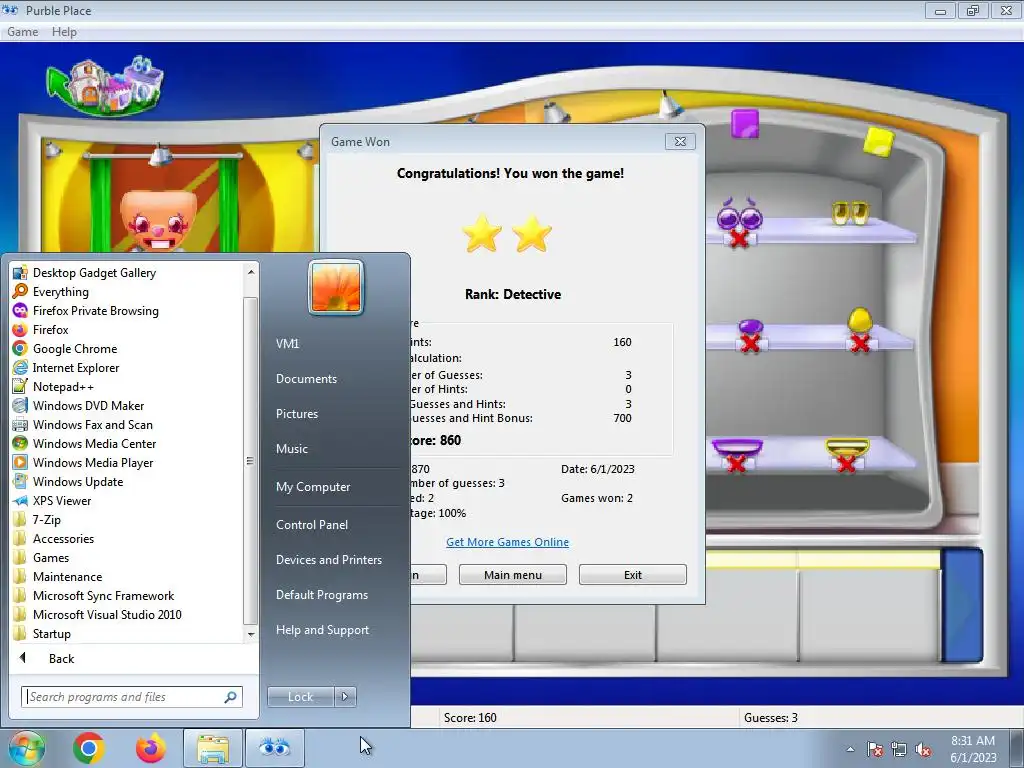Open Documents from the start menu

point(306,379)
